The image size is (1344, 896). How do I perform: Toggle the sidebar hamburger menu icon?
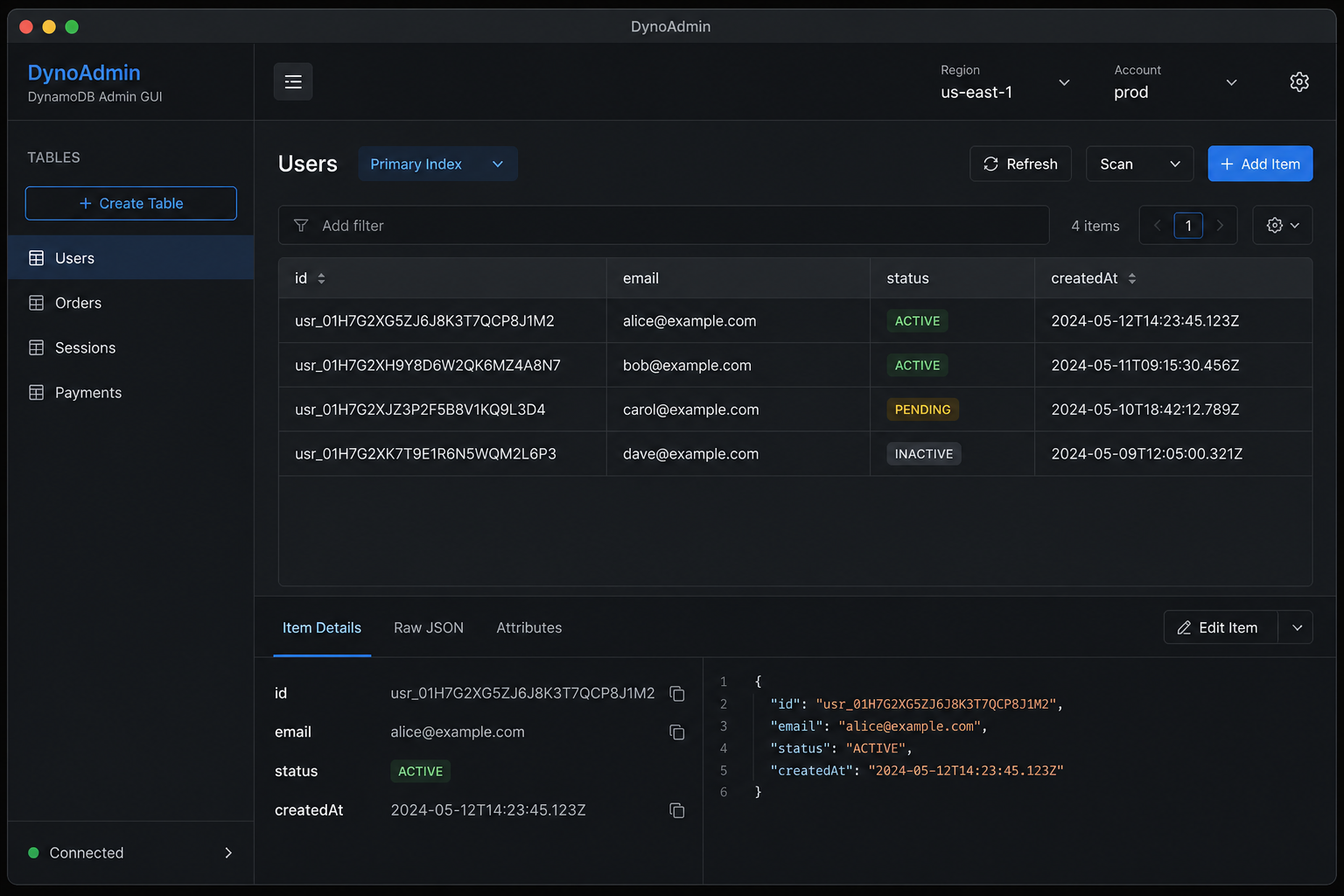(x=293, y=81)
